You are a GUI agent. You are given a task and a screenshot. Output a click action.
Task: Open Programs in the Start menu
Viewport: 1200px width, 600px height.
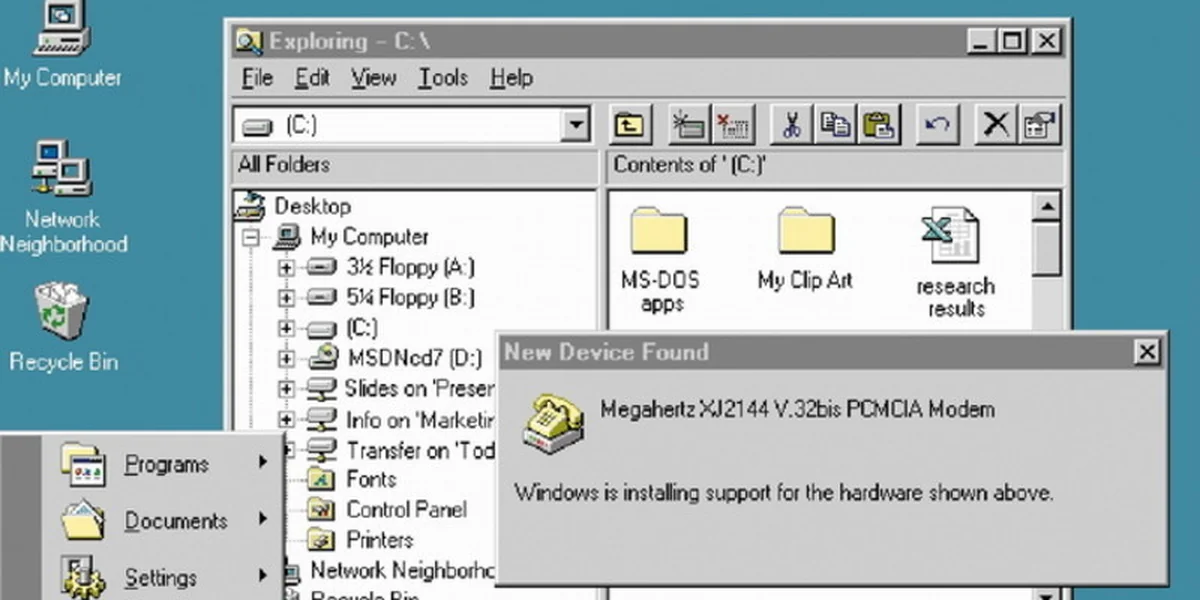pos(166,464)
